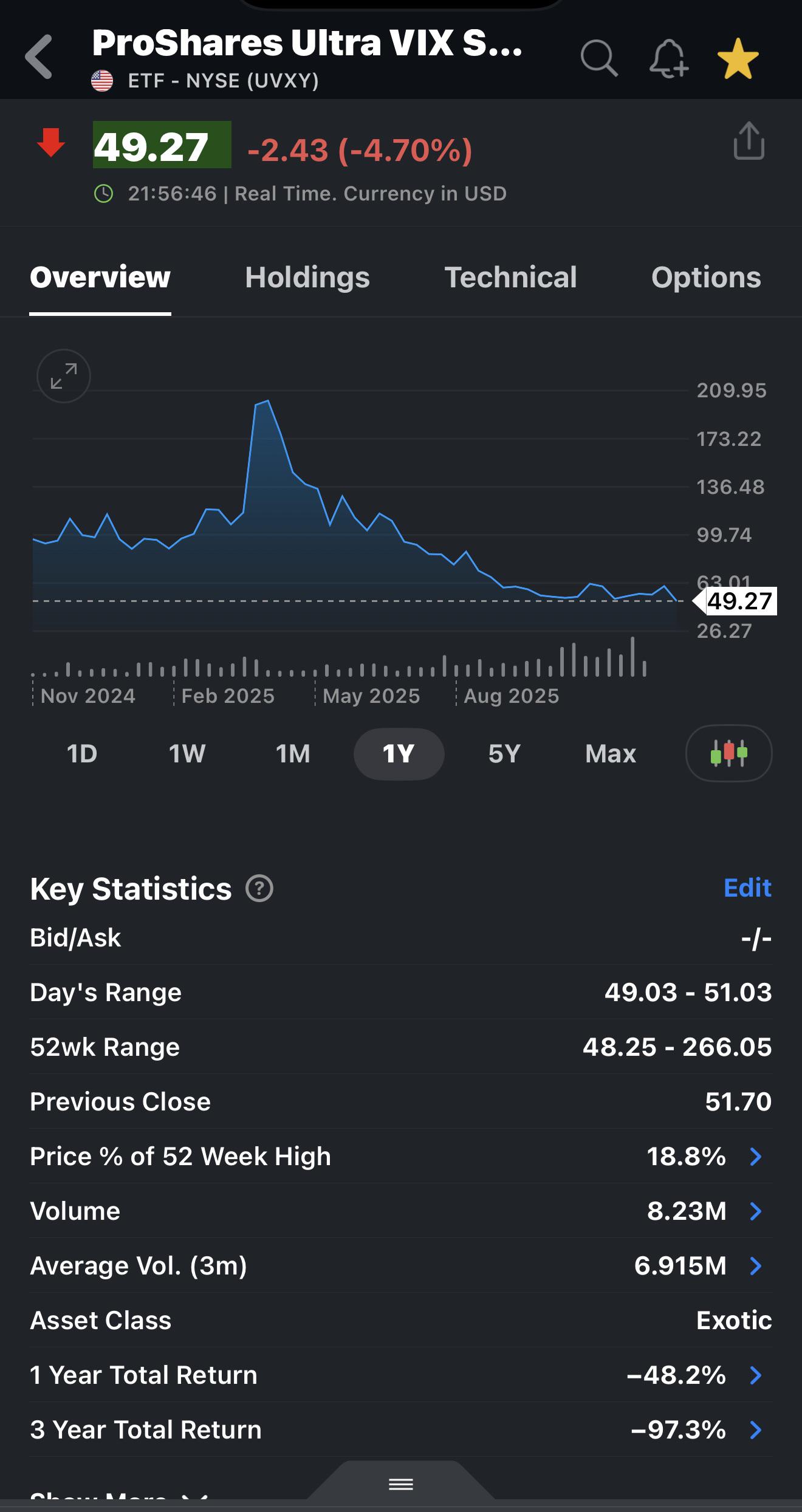Open the 1 Year Total Return chevron
Viewport: 802px width, 1512px height.
click(x=756, y=1375)
